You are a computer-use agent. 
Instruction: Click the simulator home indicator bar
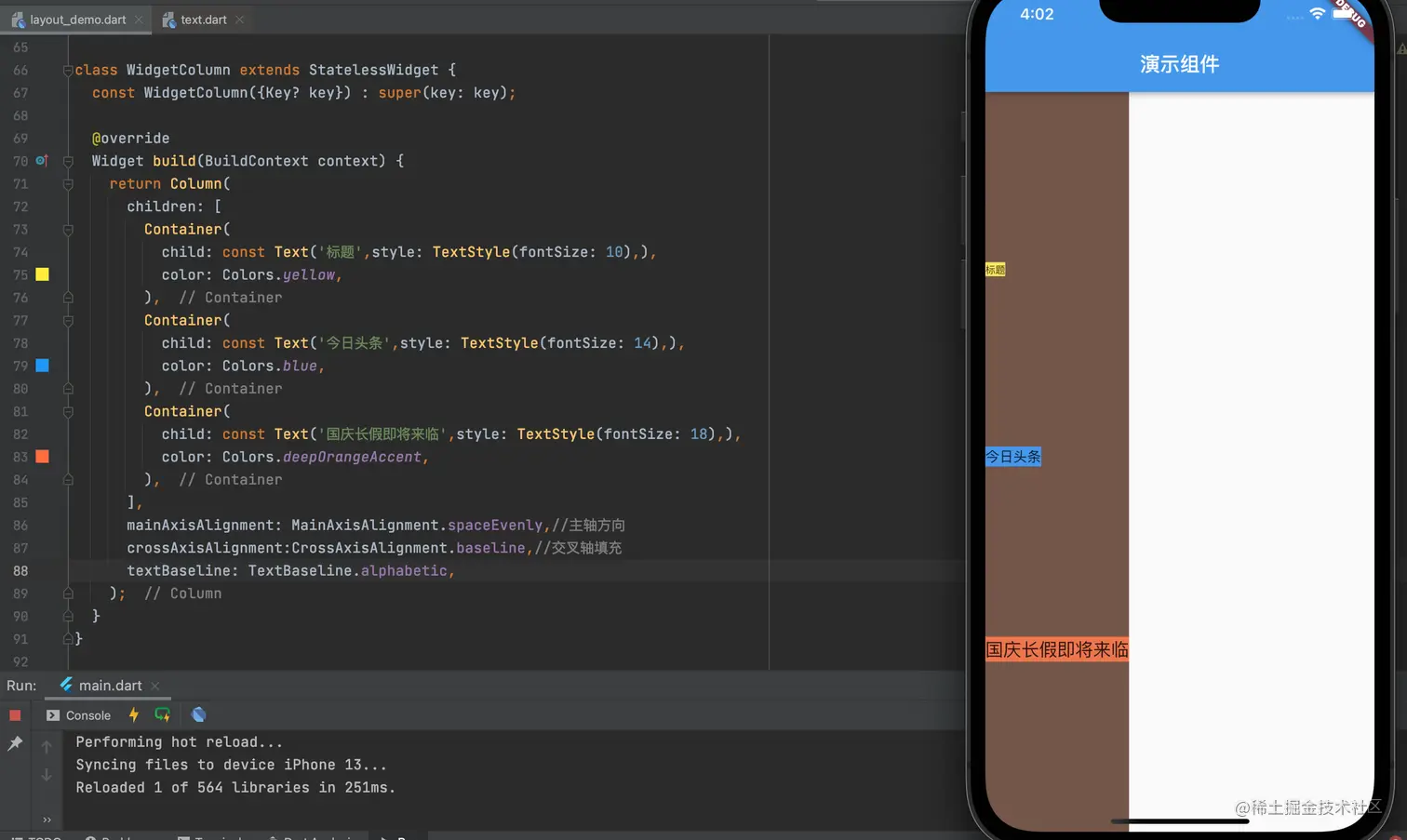point(1179,821)
